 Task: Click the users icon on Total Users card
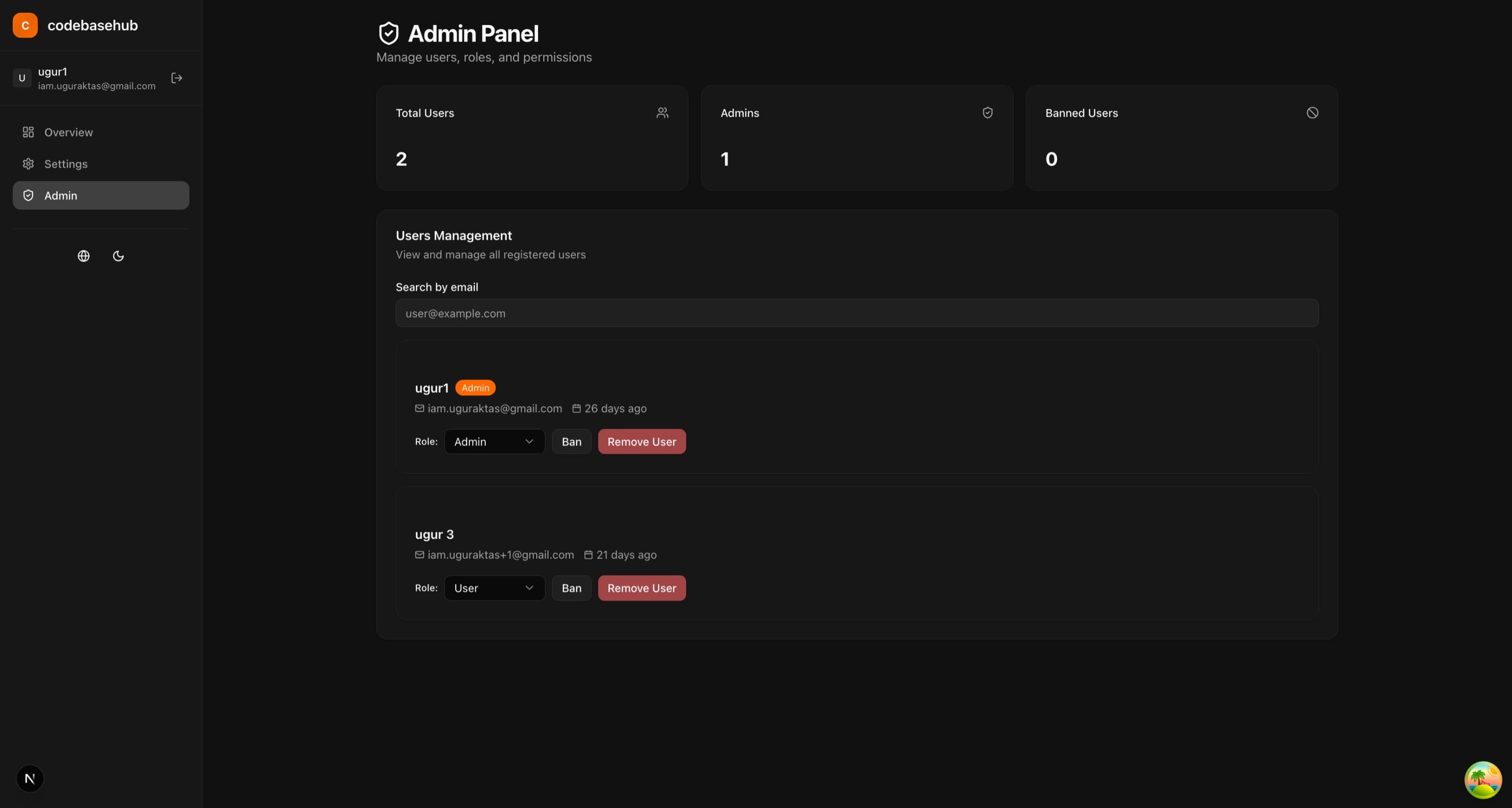coord(662,113)
